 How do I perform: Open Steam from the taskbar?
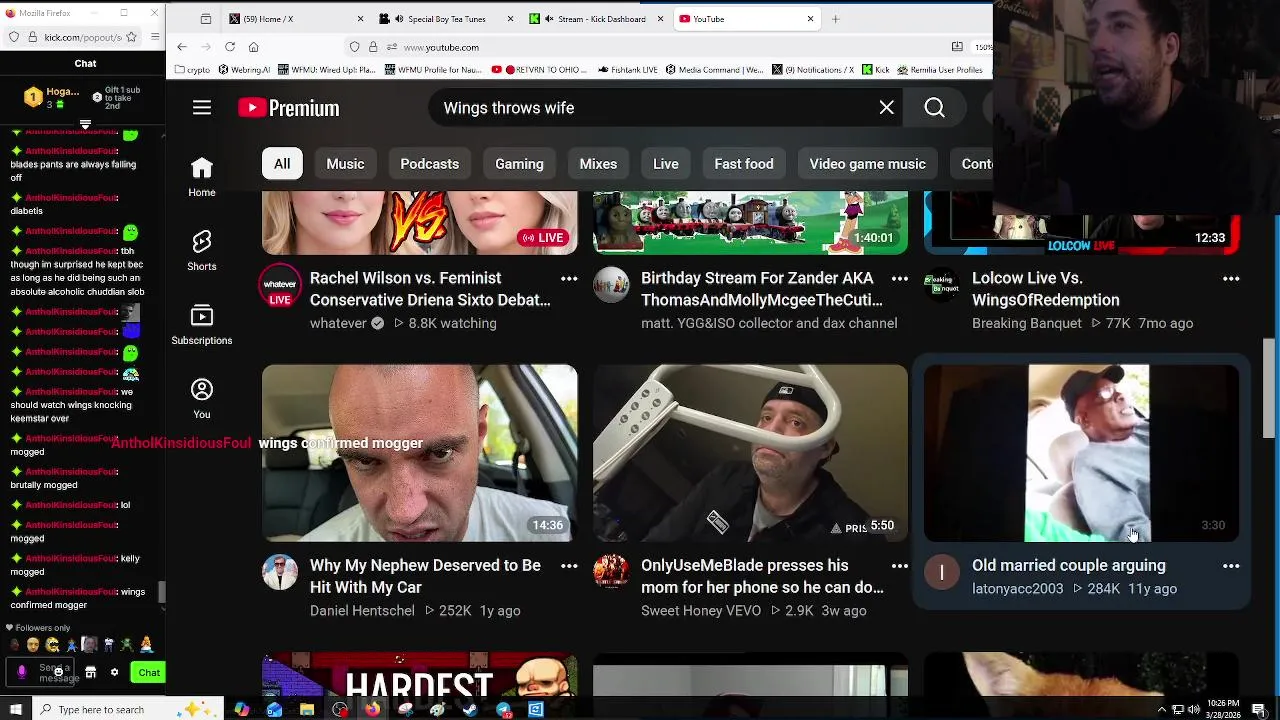(x=470, y=710)
